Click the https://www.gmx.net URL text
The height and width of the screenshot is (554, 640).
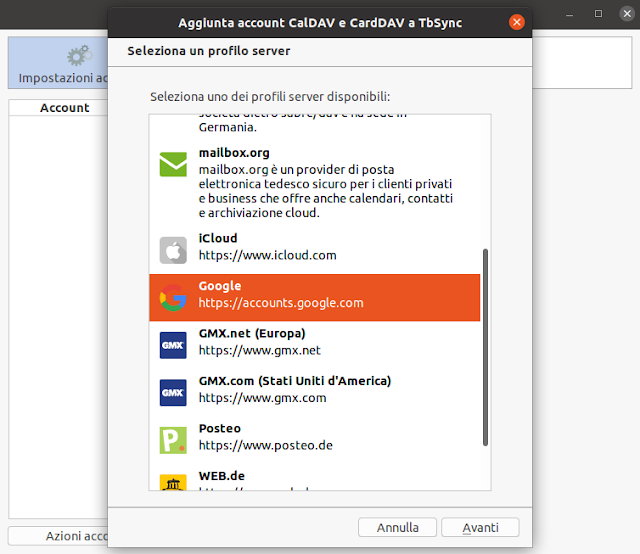(260, 350)
